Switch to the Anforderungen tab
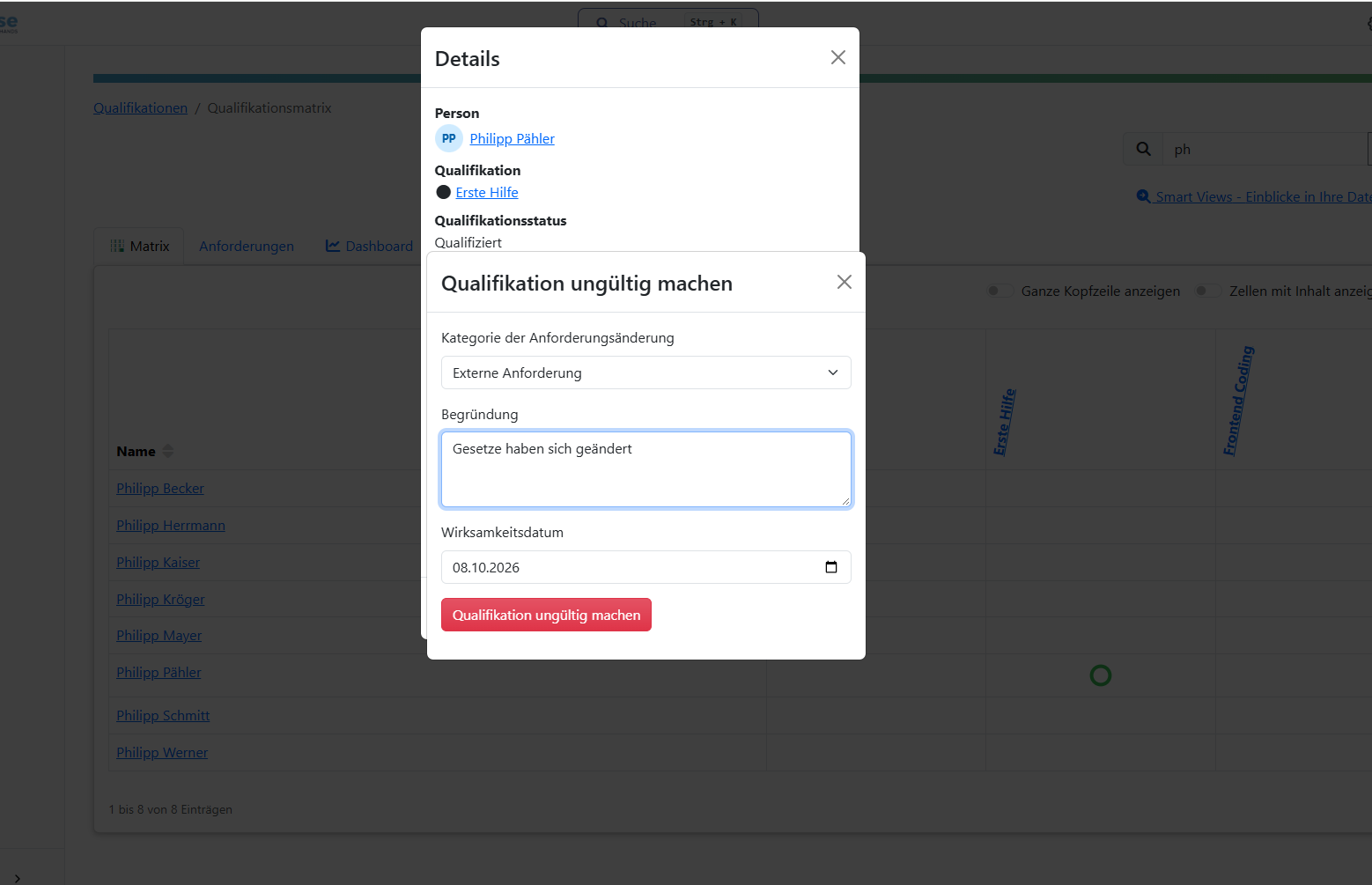 pos(247,246)
